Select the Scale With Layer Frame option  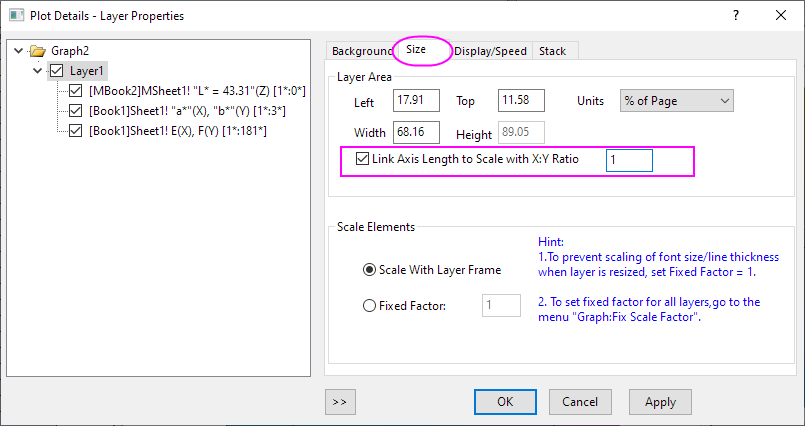click(x=369, y=269)
